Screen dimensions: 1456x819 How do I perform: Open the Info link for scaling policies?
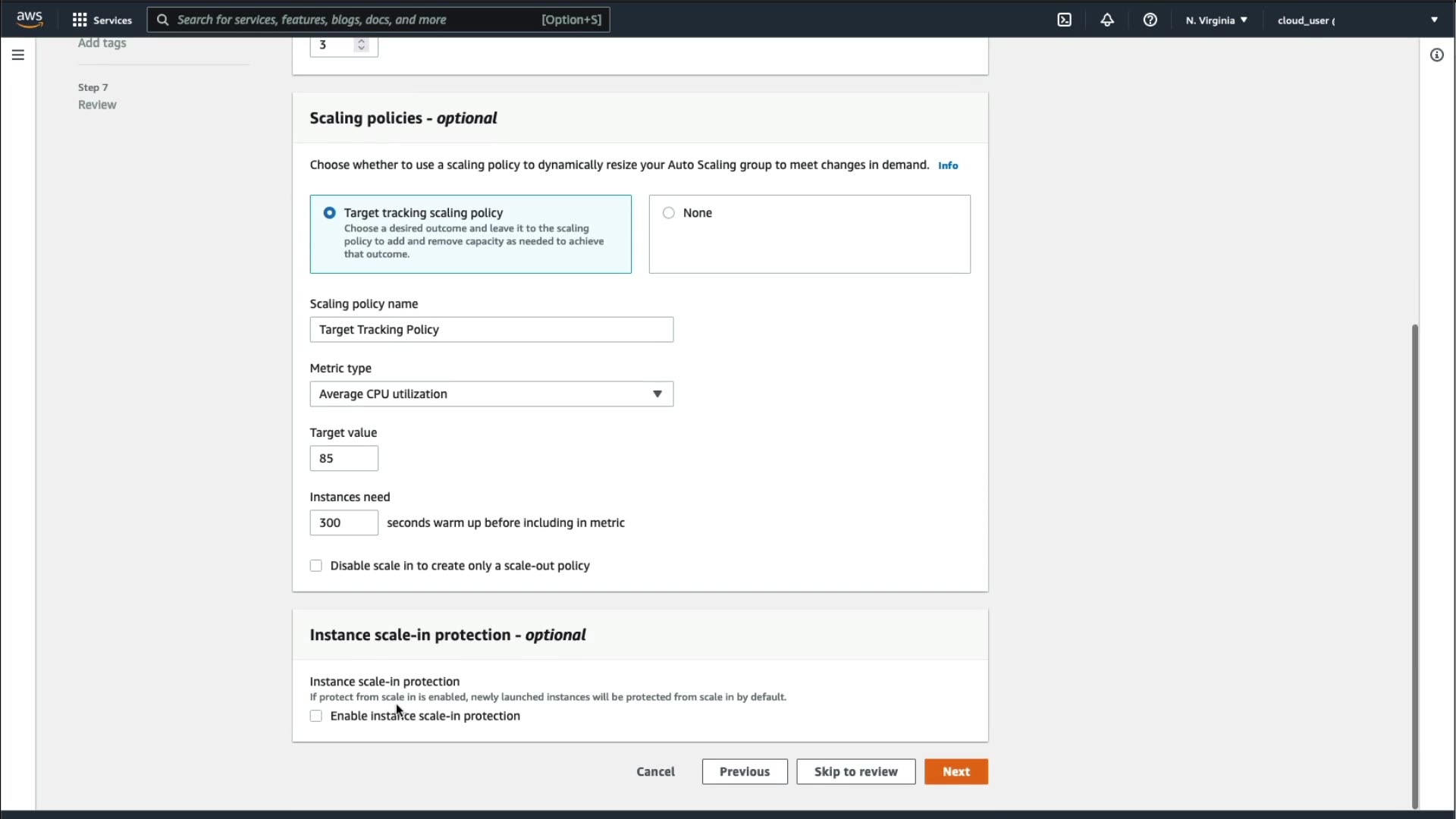pyautogui.click(x=947, y=165)
